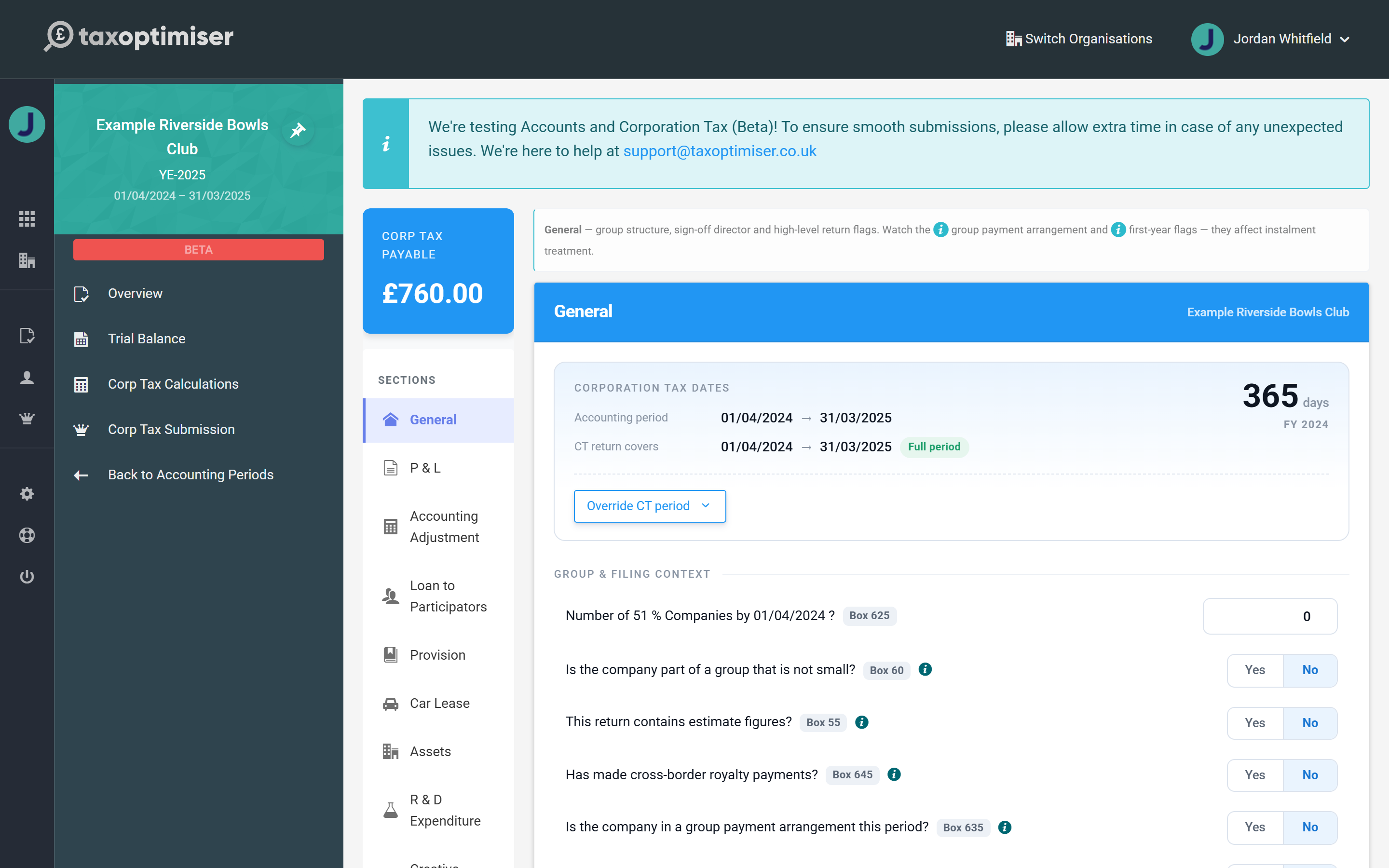This screenshot has width=1389, height=868.
Task: Go Back to Accounting Periods
Action: [199, 475]
